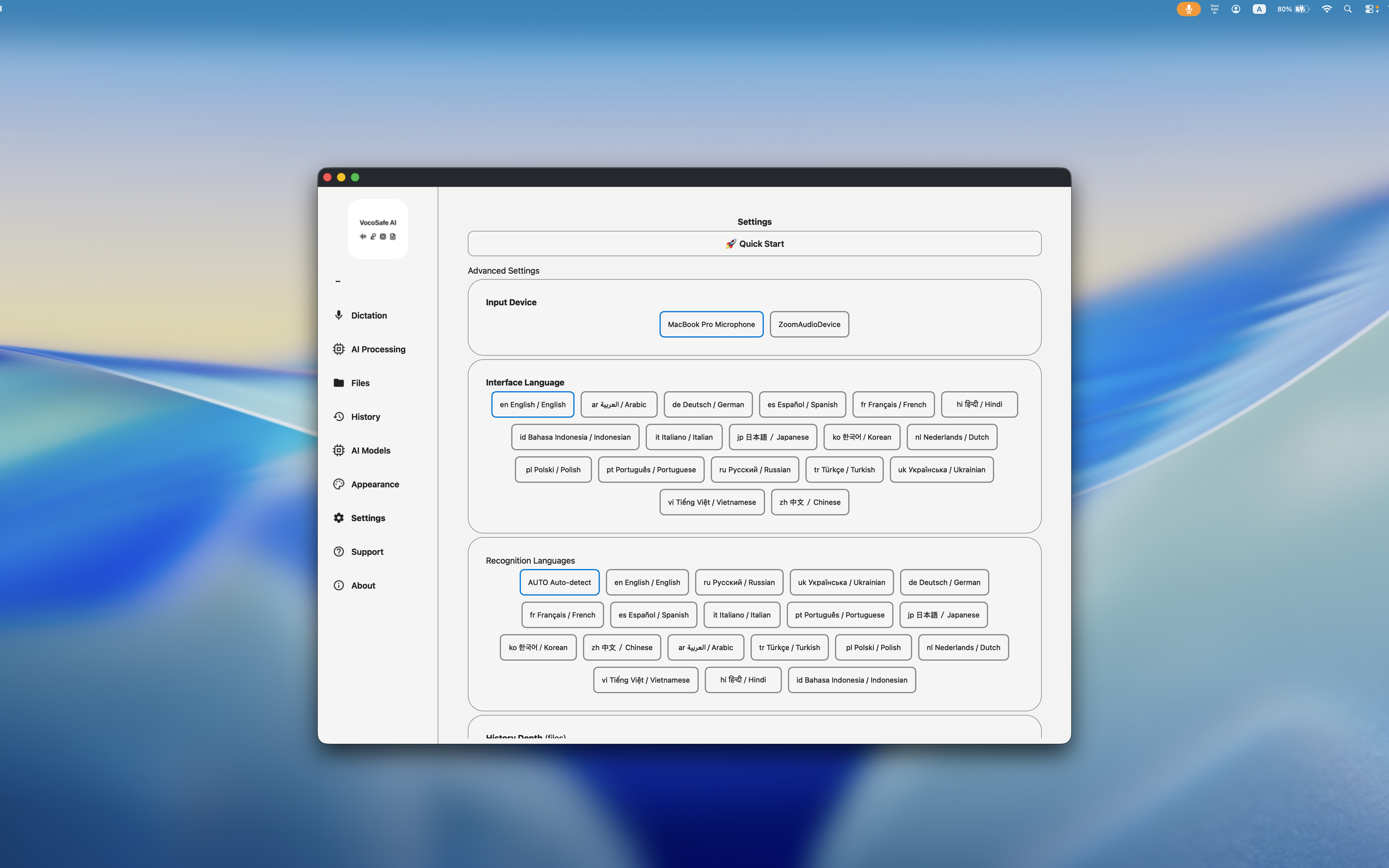Select ZoomAudioDevice as input device
Image resolution: width=1389 pixels, height=868 pixels.
[x=810, y=324]
